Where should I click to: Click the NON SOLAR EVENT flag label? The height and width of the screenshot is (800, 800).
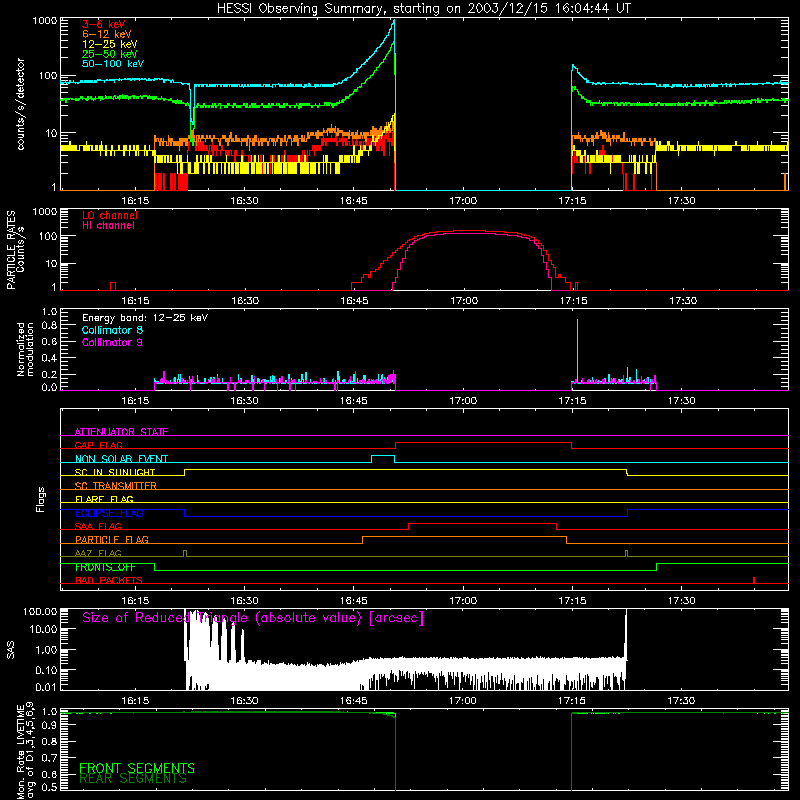click(121, 459)
